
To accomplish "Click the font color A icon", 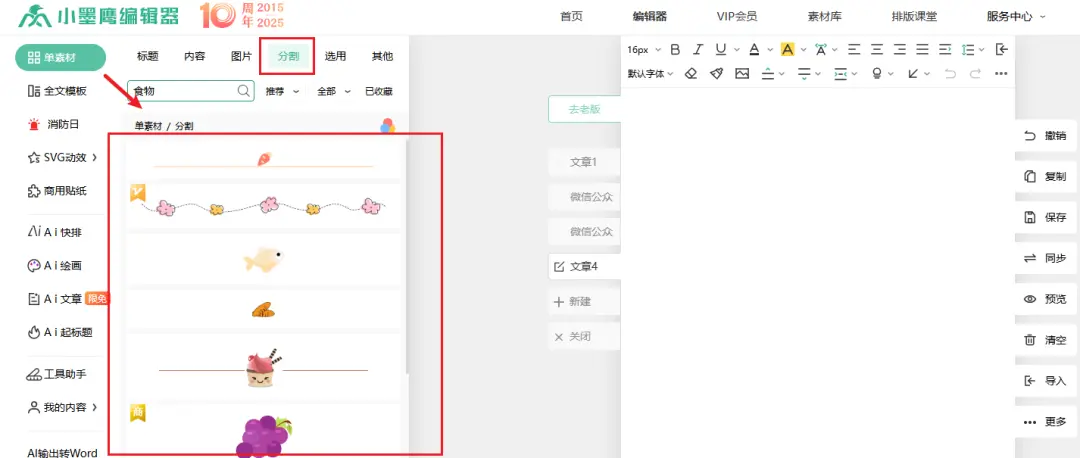I will pyautogui.click(x=754, y=50).
